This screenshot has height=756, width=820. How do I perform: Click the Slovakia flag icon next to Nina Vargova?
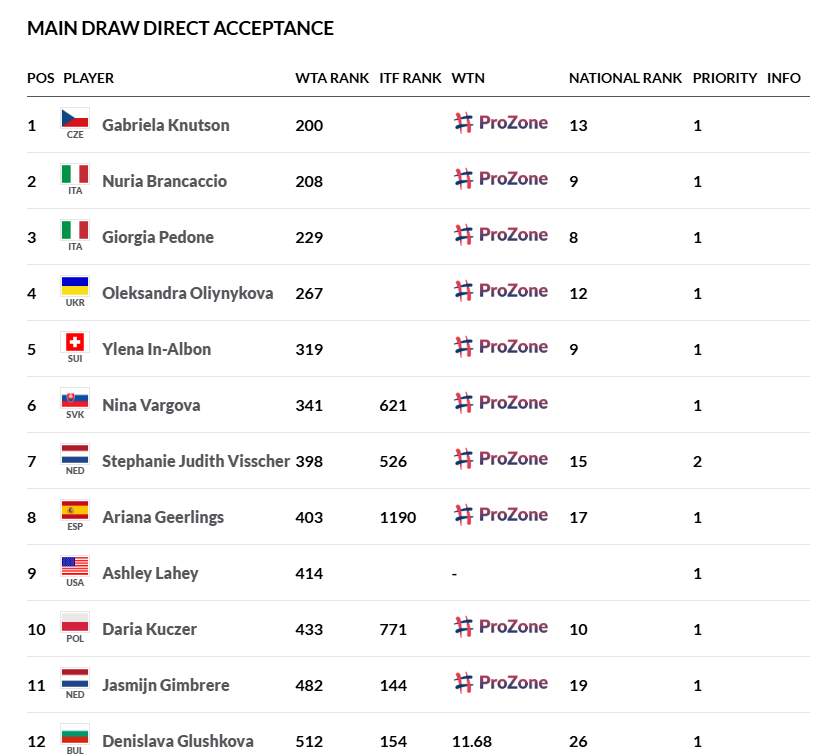click(75, 400)
